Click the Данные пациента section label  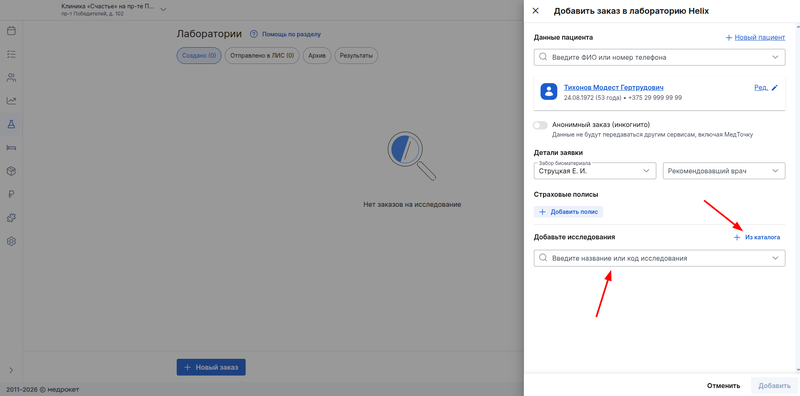(x=563, y=37)
